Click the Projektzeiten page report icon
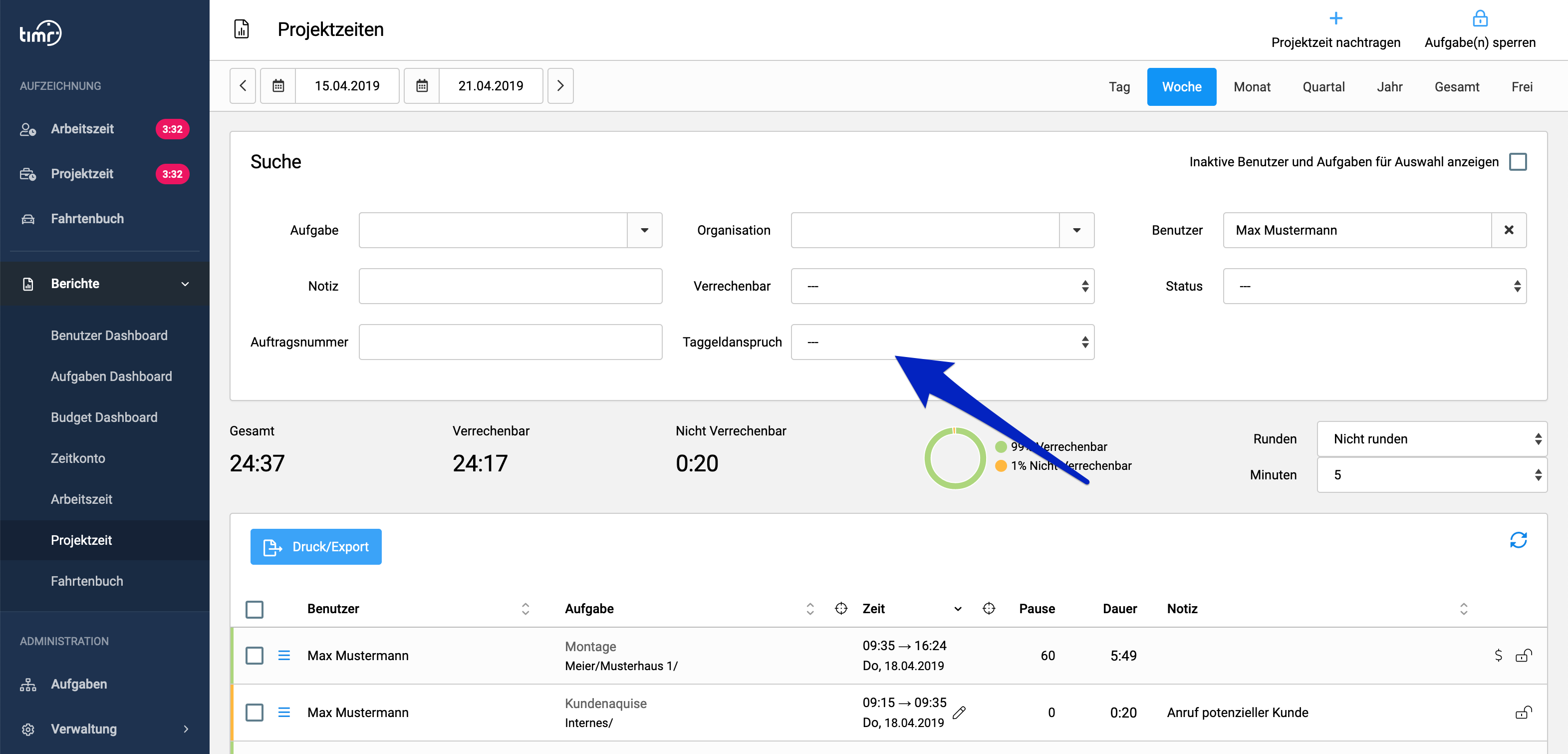The width and height of the screenshot is (1568, 754). tap(242, 29)
